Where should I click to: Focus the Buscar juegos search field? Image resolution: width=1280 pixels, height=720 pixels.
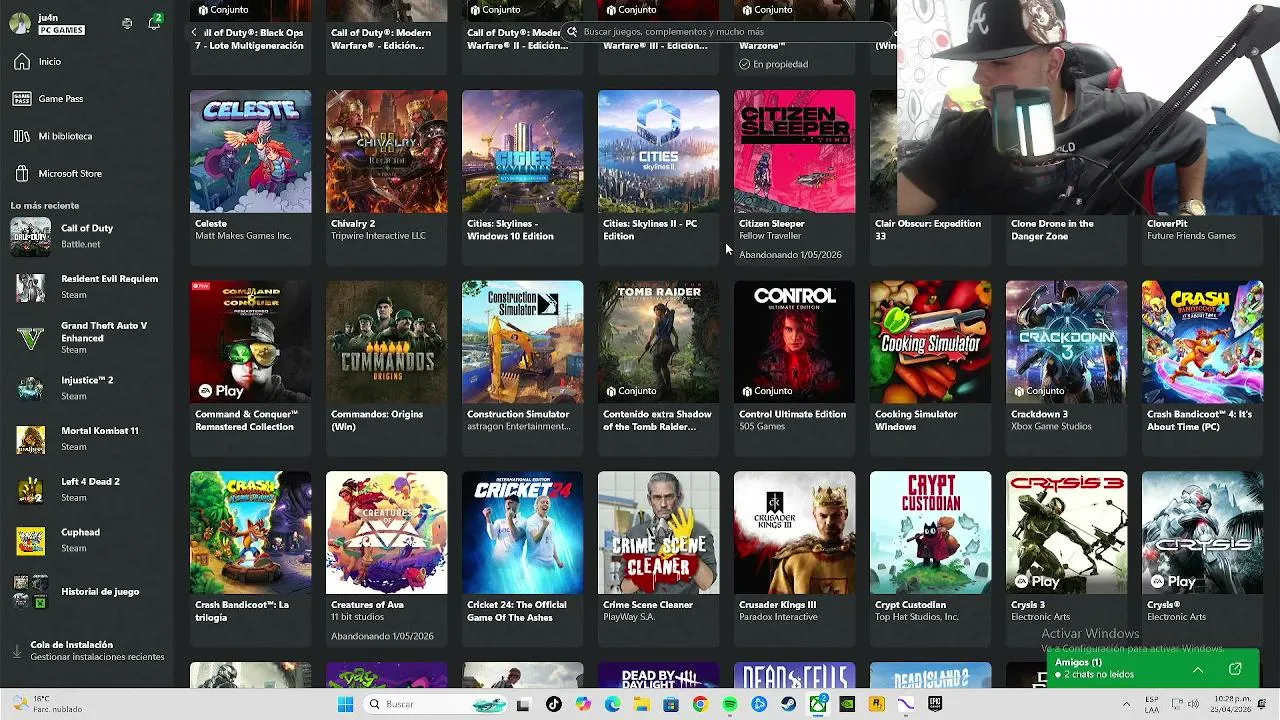tap(727, 32)
